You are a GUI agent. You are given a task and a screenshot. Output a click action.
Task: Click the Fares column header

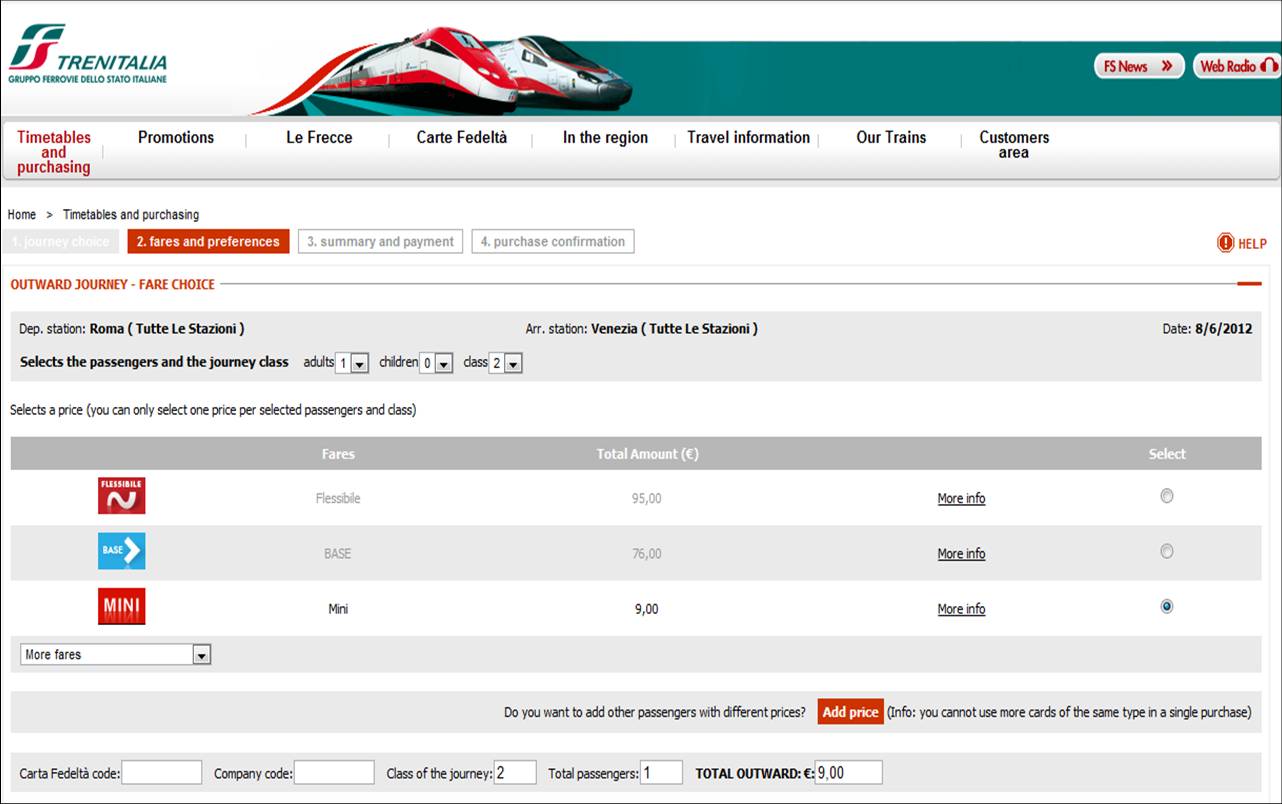click(338, 454)
